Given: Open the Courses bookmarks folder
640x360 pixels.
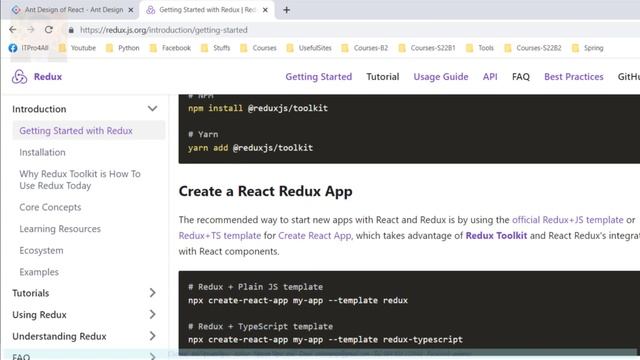Looking at the screenshot, I should (258, 48).
